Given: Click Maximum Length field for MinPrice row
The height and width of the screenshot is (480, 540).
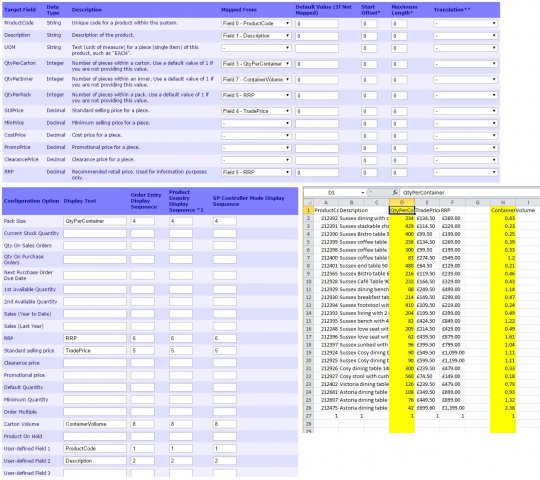Looking at the screenshot, I should 399,124.
